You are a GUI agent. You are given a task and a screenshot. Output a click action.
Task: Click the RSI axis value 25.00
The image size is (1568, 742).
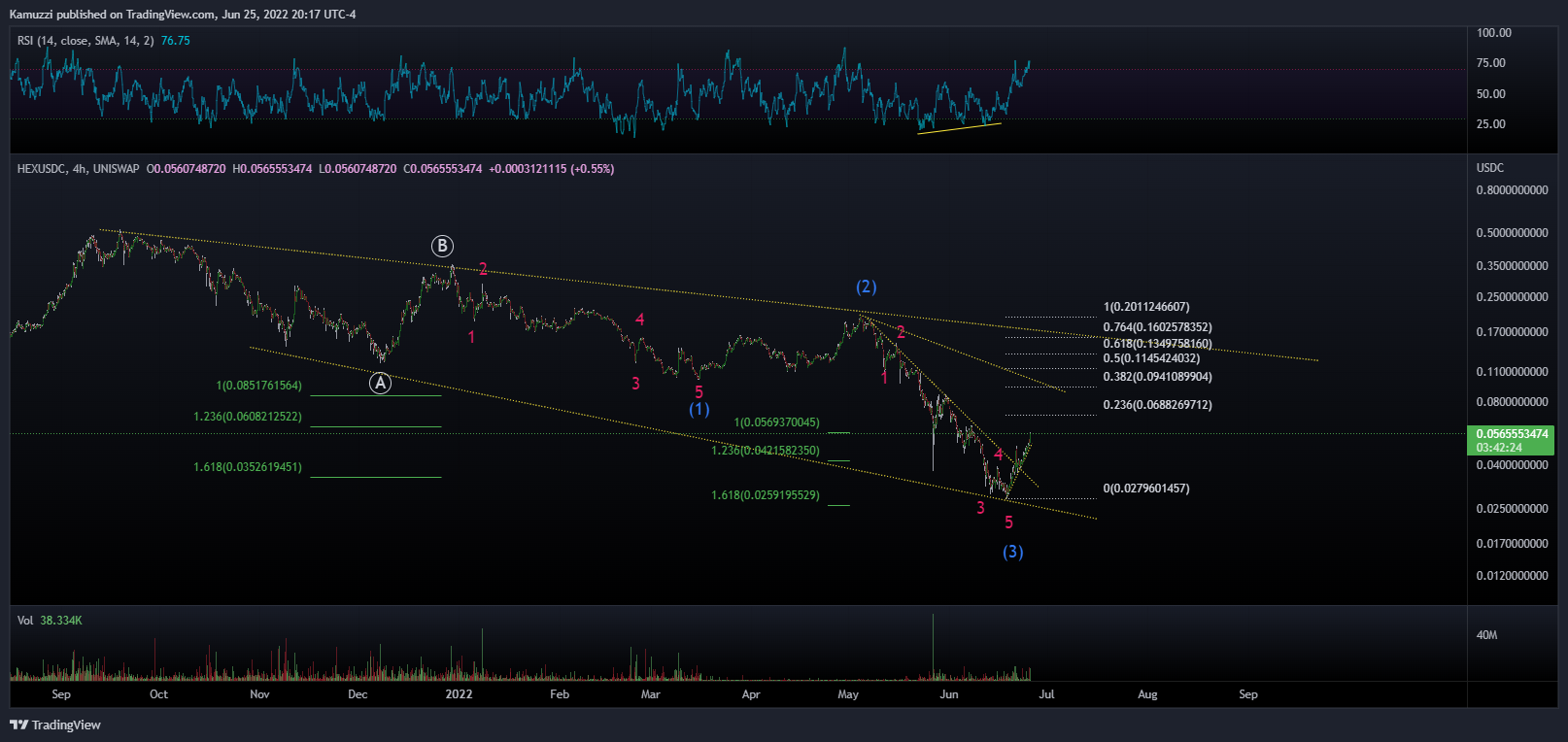coord(1491,124)
